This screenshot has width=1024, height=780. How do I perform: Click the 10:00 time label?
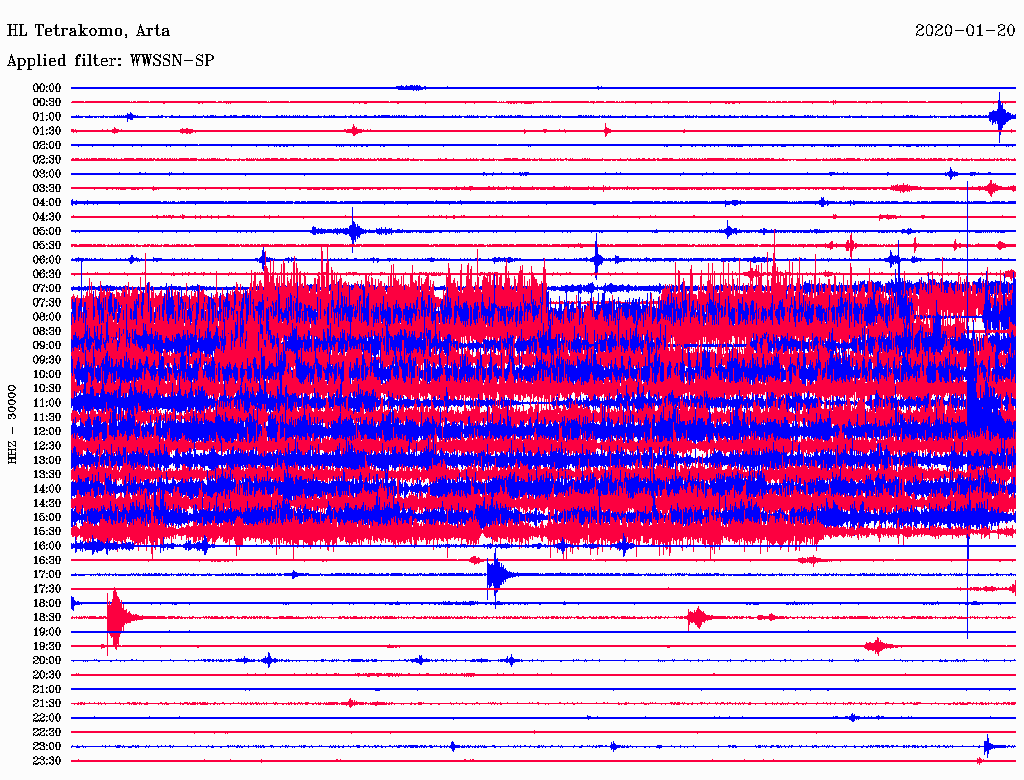coord(47,375)
